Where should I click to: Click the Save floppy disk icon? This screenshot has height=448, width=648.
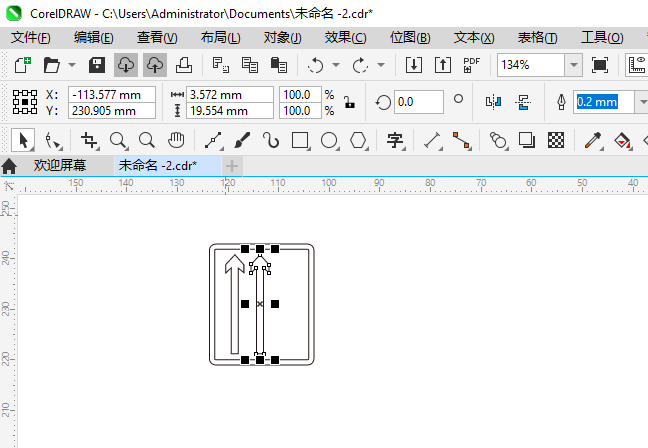(97, 65)
